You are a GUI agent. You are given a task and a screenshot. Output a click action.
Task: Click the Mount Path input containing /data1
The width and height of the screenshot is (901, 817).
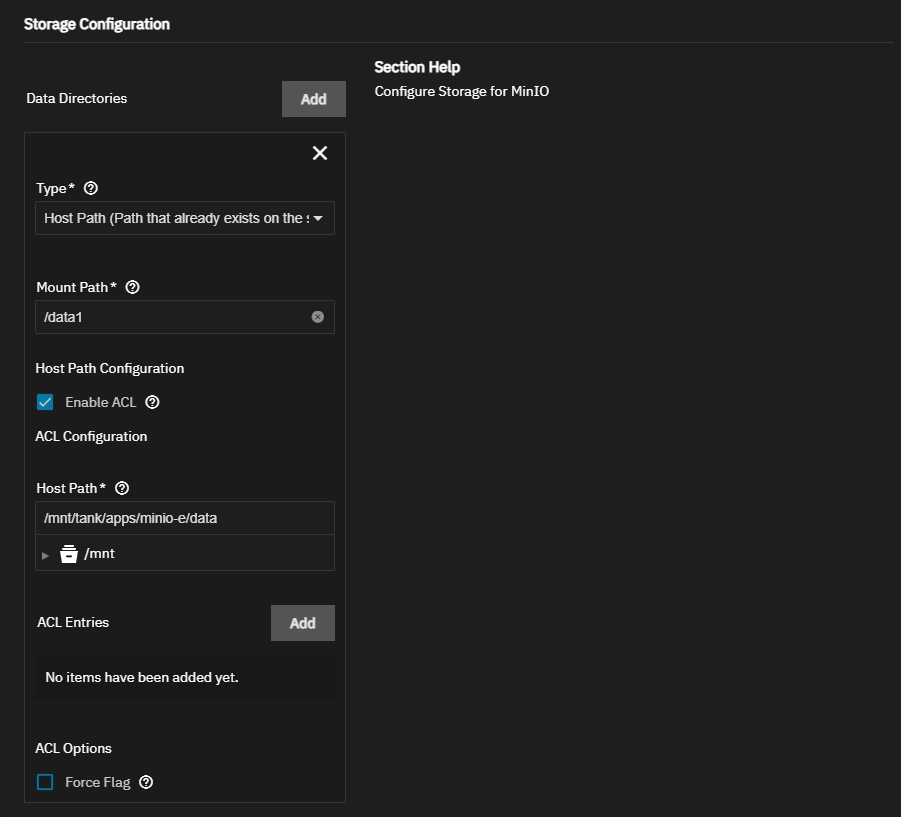tap(170, 317)
